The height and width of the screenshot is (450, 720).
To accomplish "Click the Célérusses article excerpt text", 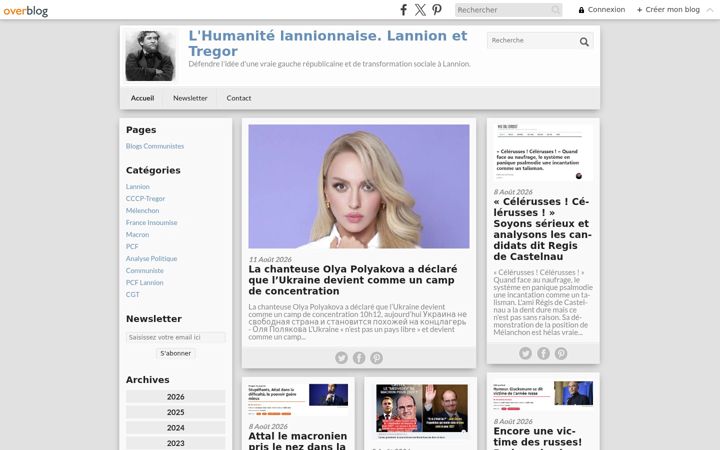I will click(543, 302).
